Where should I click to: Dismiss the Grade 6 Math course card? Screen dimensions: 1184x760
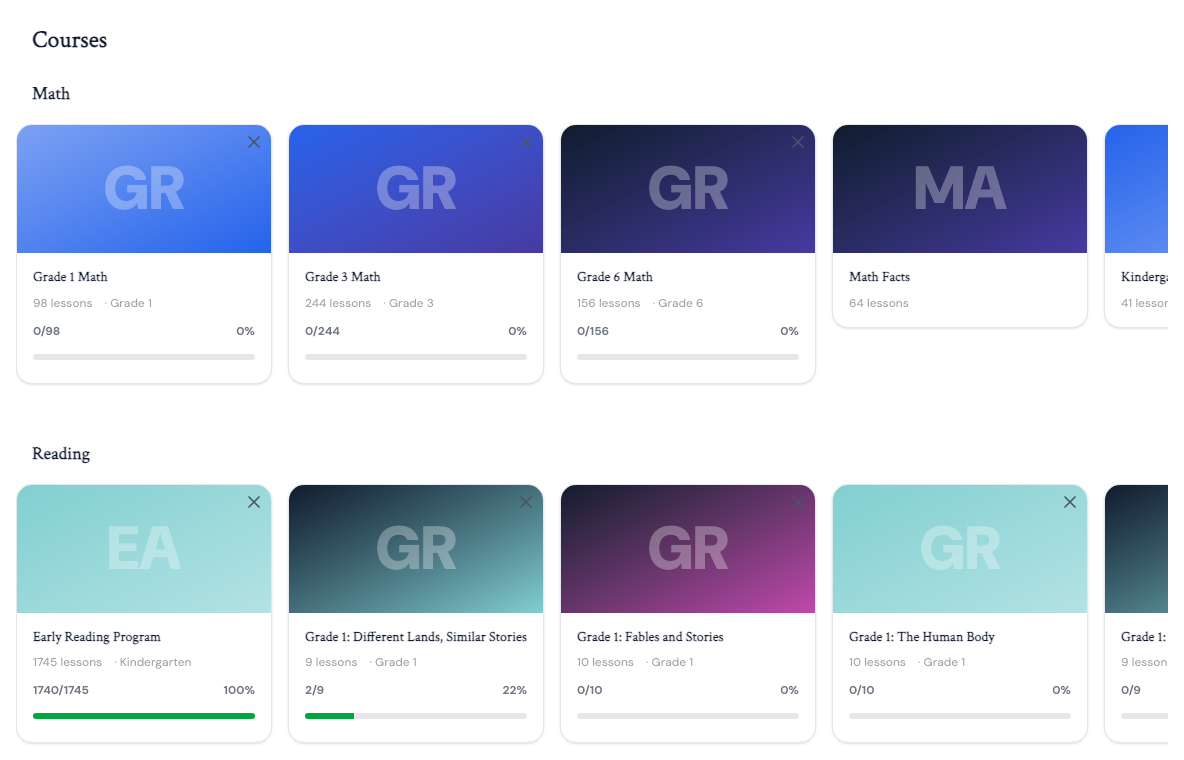click(797, 142)
